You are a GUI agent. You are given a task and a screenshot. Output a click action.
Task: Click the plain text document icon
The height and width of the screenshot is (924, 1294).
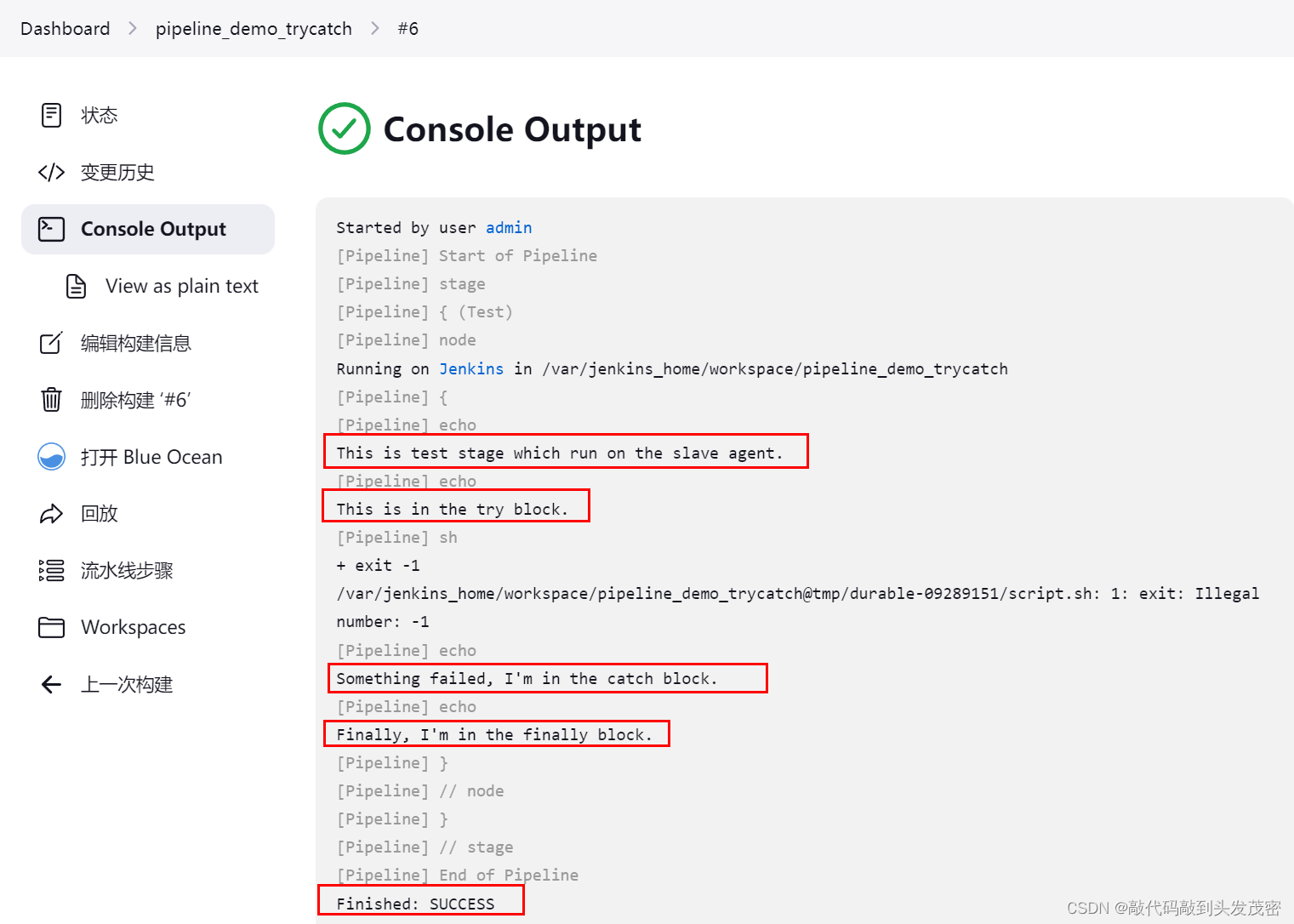tap(76, 286)
